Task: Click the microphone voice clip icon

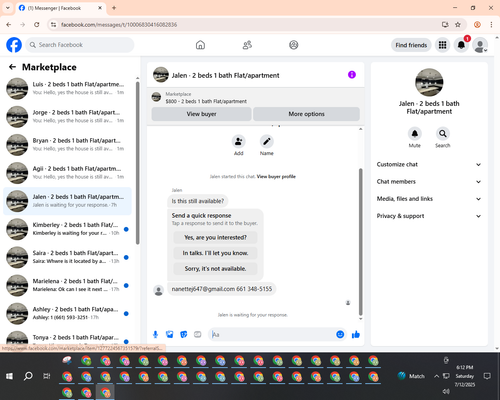Action: click(x=155, y=334)
